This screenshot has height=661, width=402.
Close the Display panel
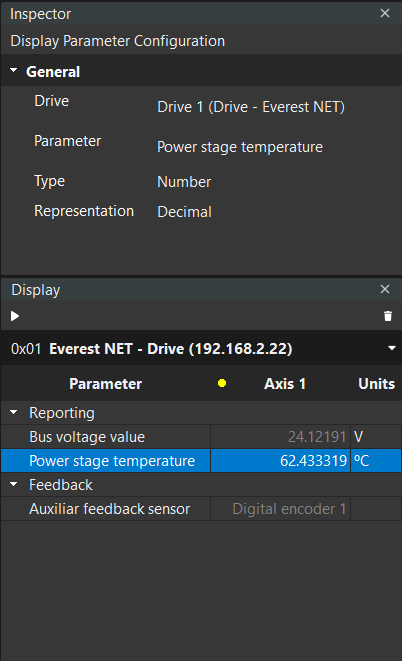point(385,289)
